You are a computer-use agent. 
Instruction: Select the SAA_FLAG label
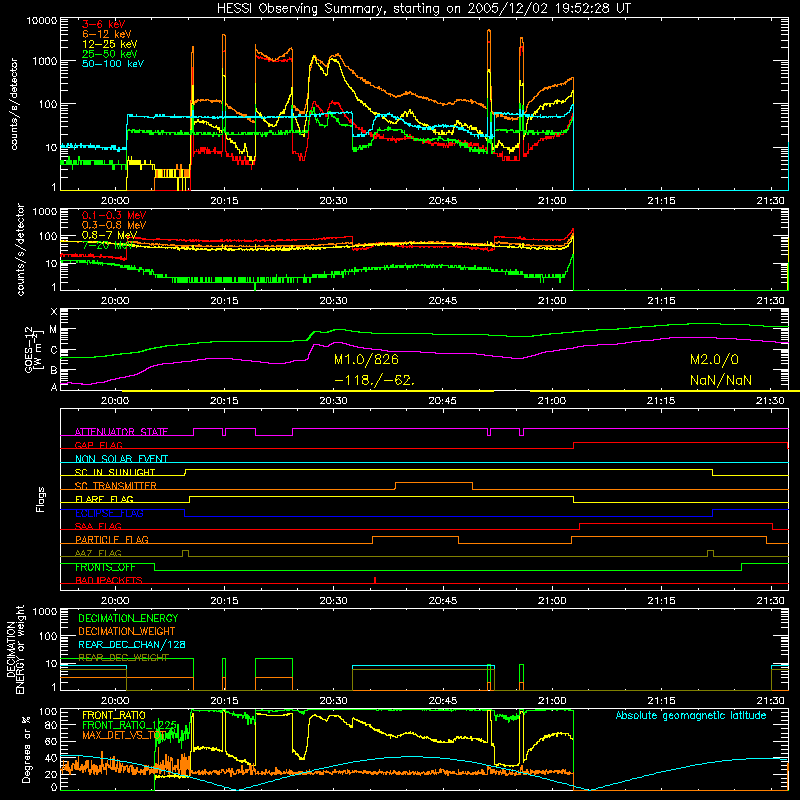[98, 527]
